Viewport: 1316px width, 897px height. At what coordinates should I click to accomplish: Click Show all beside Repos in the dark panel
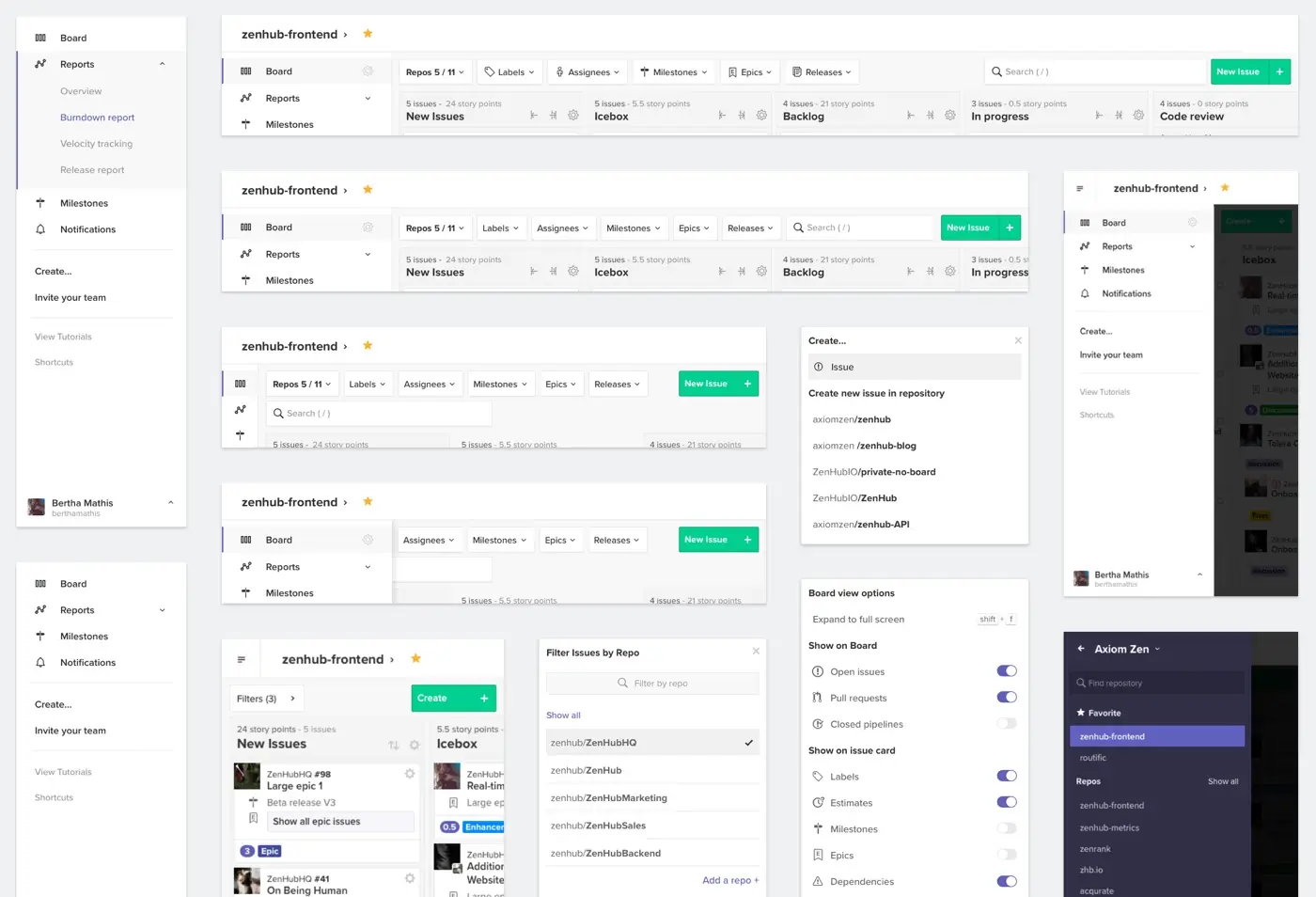tap(1223, 781)
